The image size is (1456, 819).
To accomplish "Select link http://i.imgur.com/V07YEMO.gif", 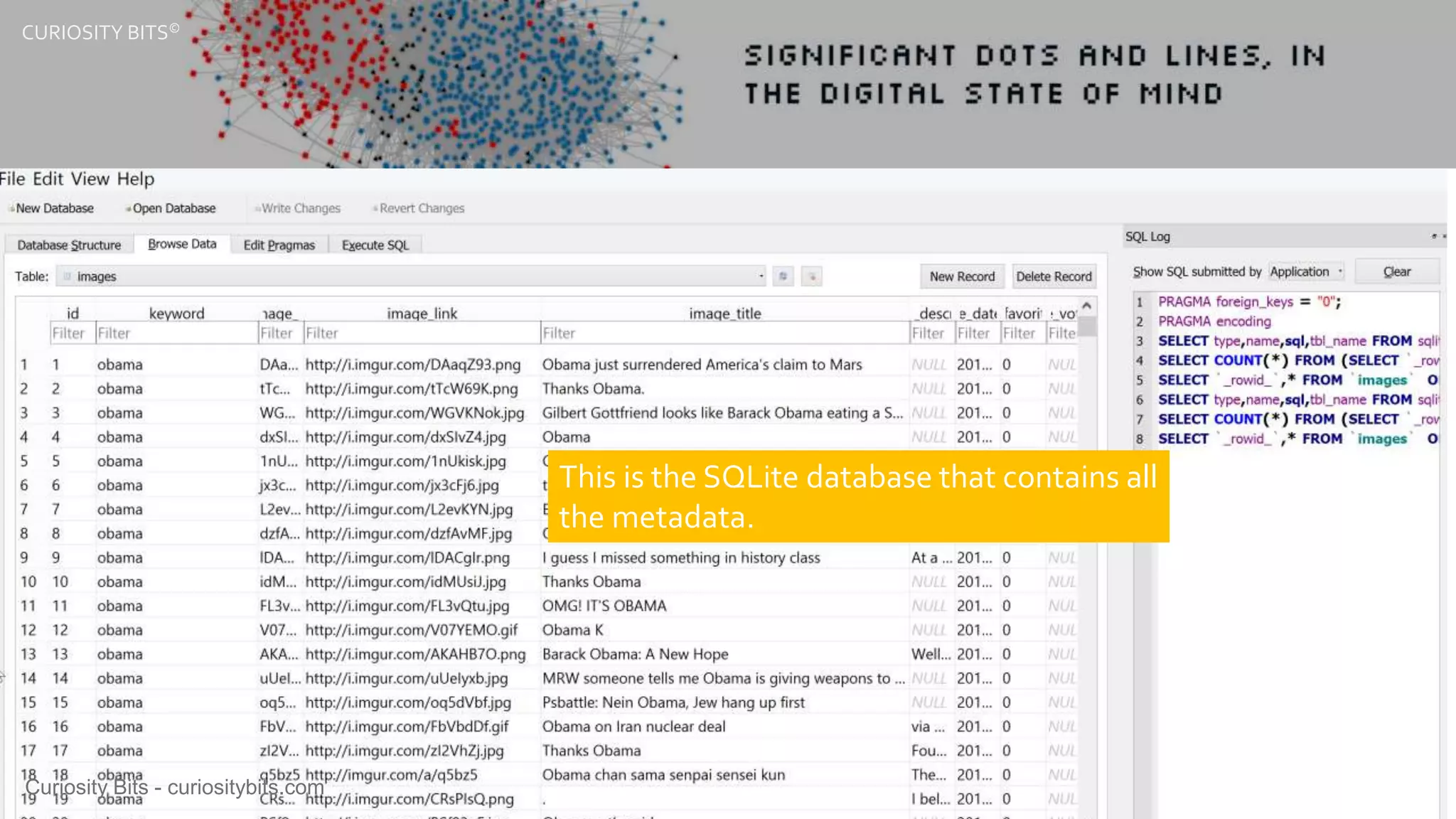I will 411,631.
